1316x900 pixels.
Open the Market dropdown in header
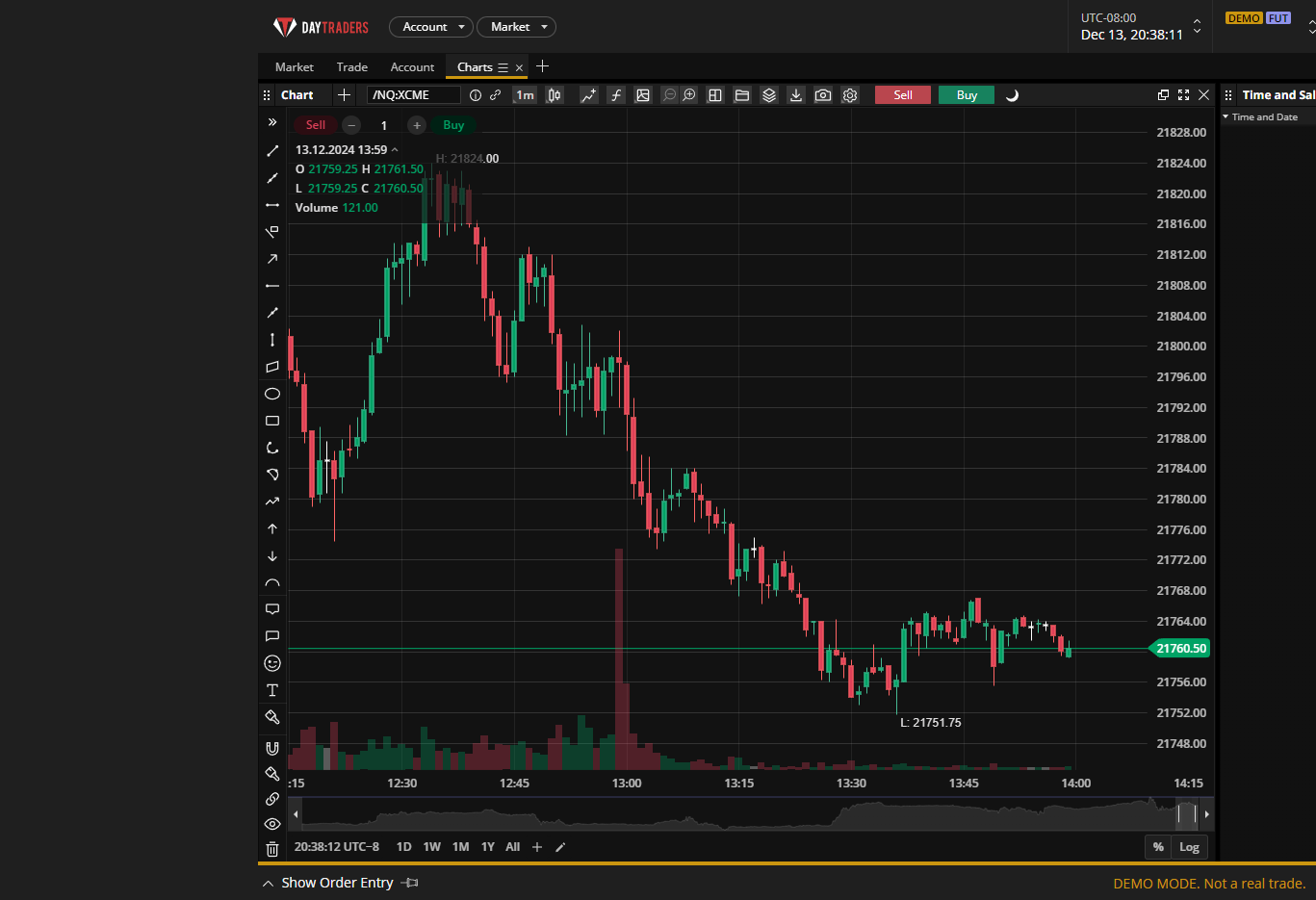point(516,27)
